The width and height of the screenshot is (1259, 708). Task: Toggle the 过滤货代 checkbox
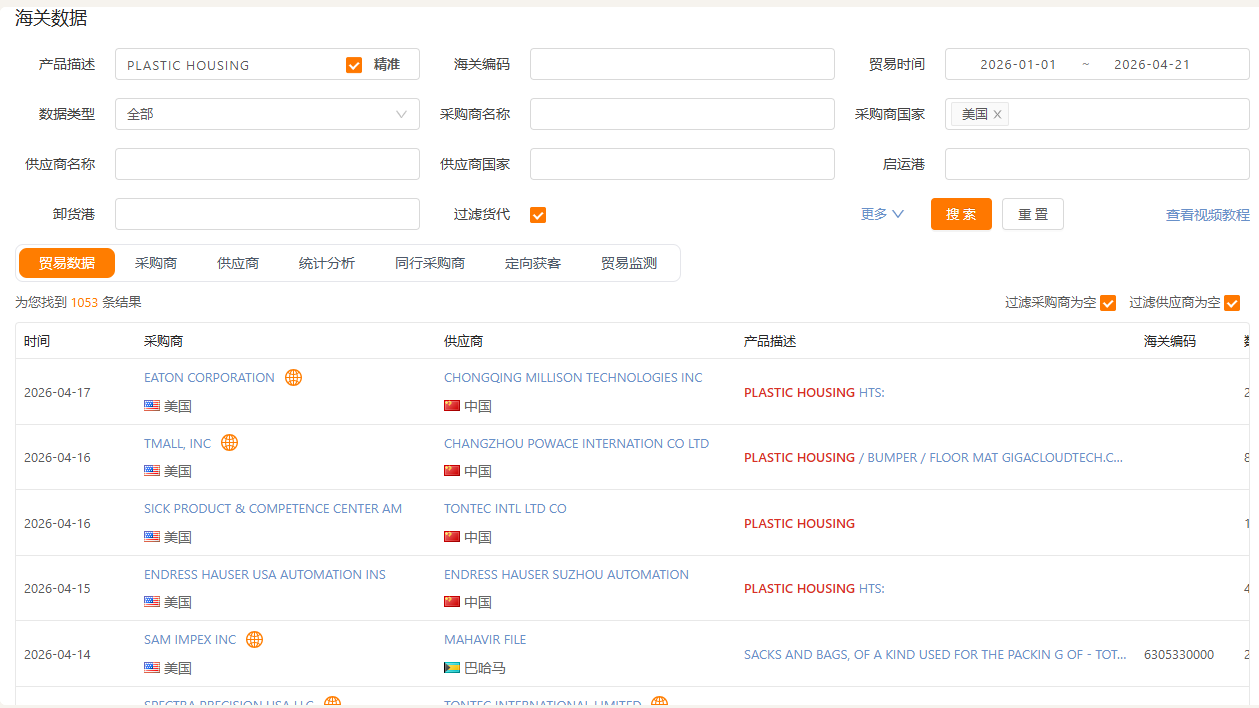tap(538, 215)
